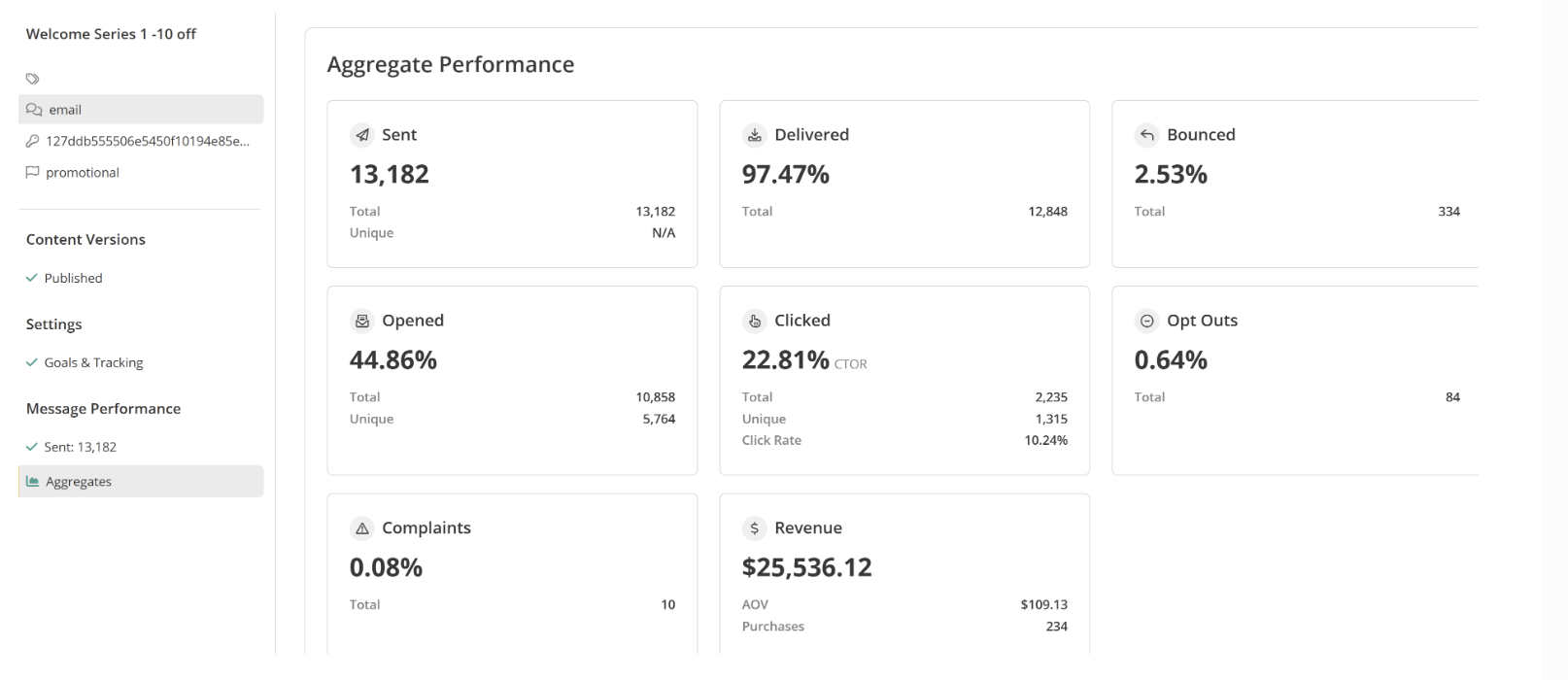Click the warning triangle on the Complaints card
Image resolution: width=1568 pixels, height=680 pixels.
pyautogui.click(x=362, y=527)
